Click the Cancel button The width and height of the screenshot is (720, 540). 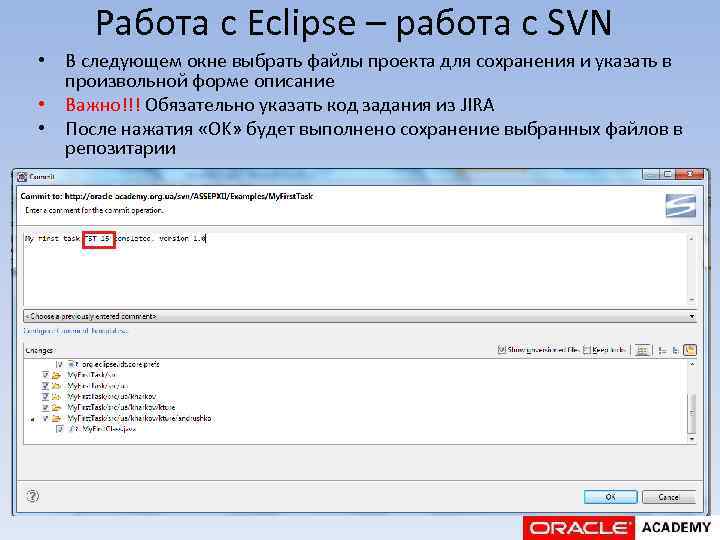tap(669, 497)
